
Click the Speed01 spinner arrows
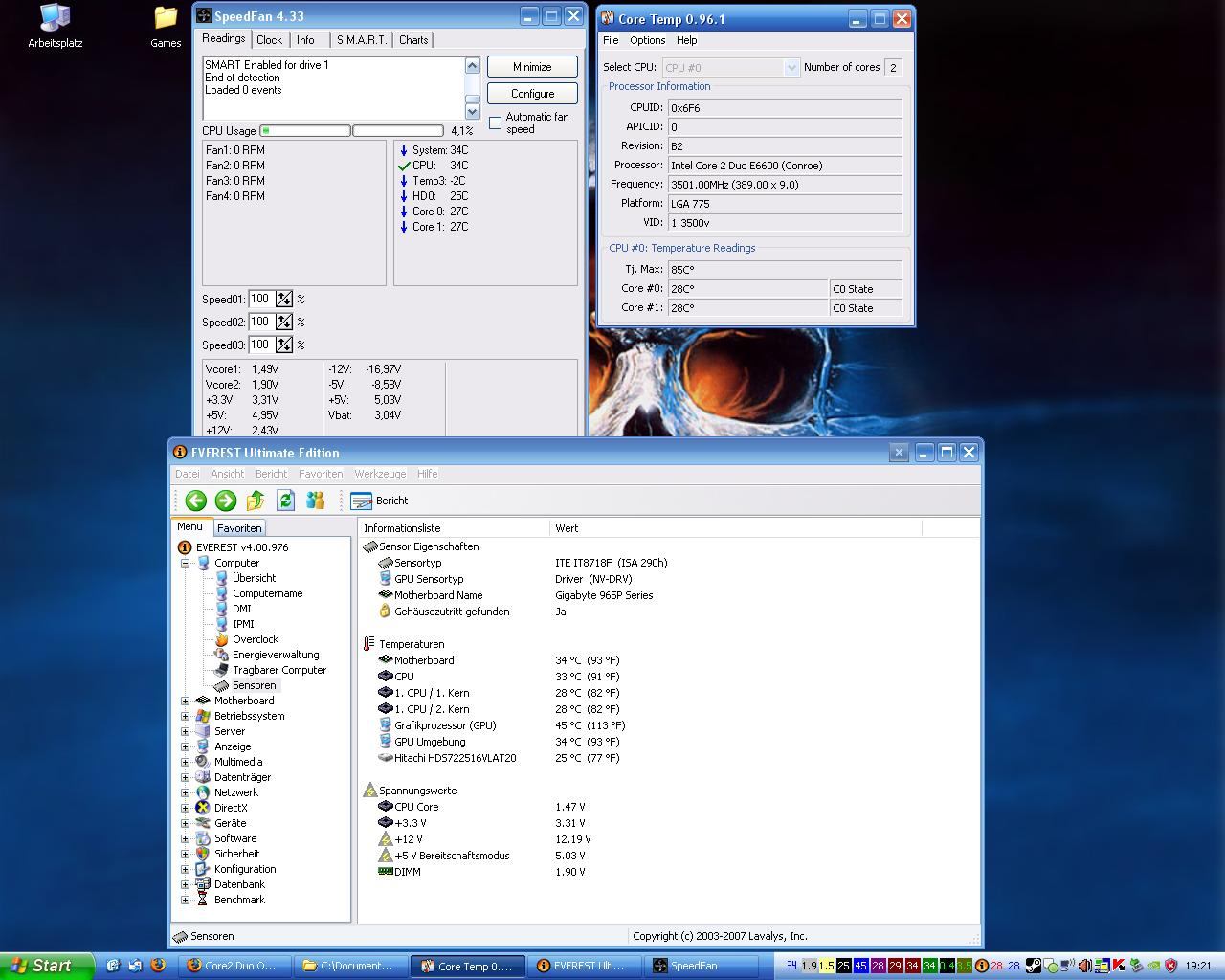(284, 300)
